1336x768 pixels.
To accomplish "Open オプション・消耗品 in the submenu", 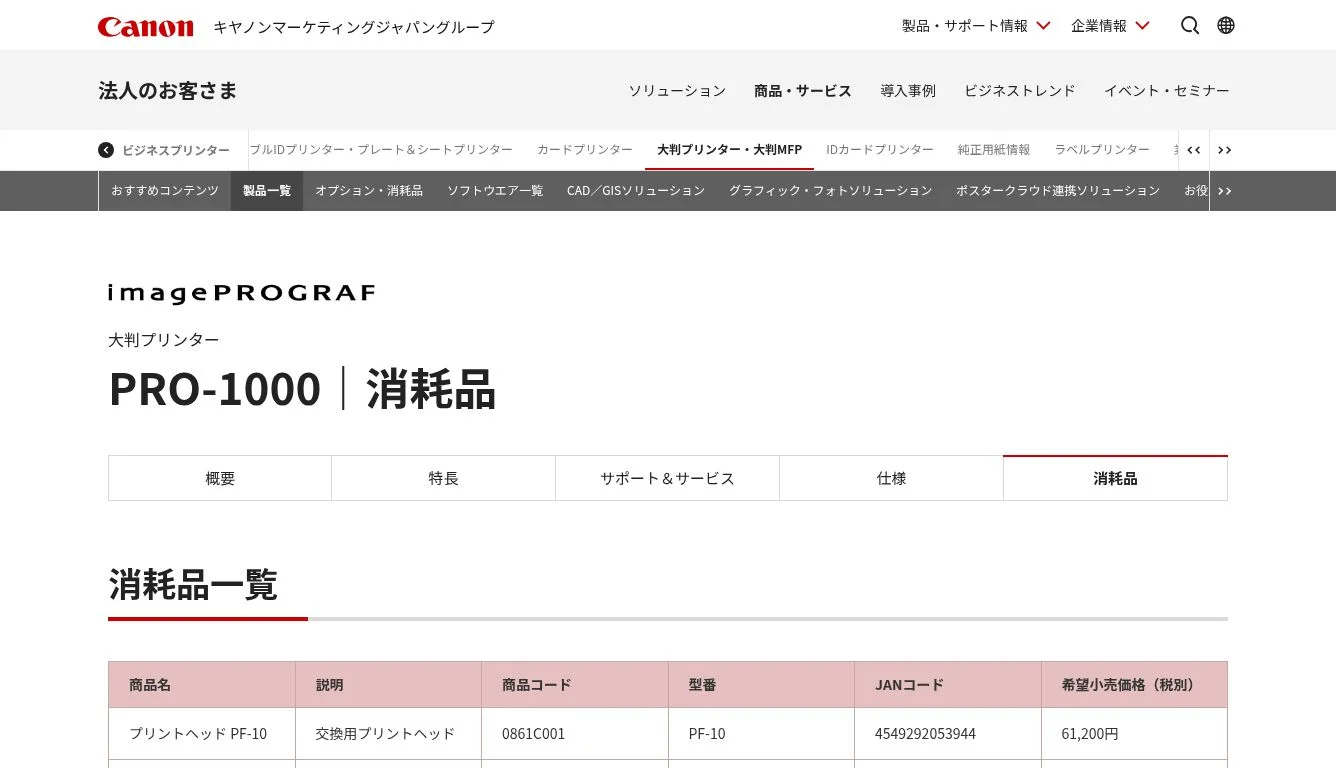I will (369, 191).
